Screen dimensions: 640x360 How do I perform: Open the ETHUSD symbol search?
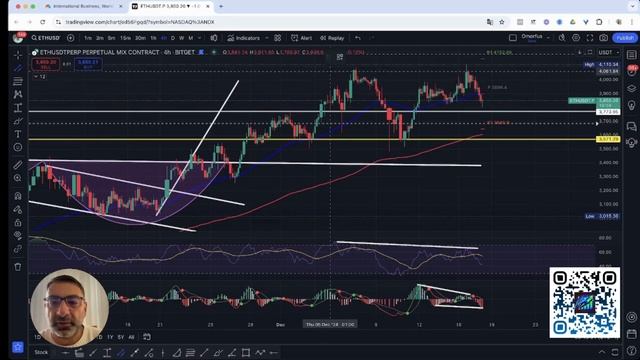pos(46,38)
